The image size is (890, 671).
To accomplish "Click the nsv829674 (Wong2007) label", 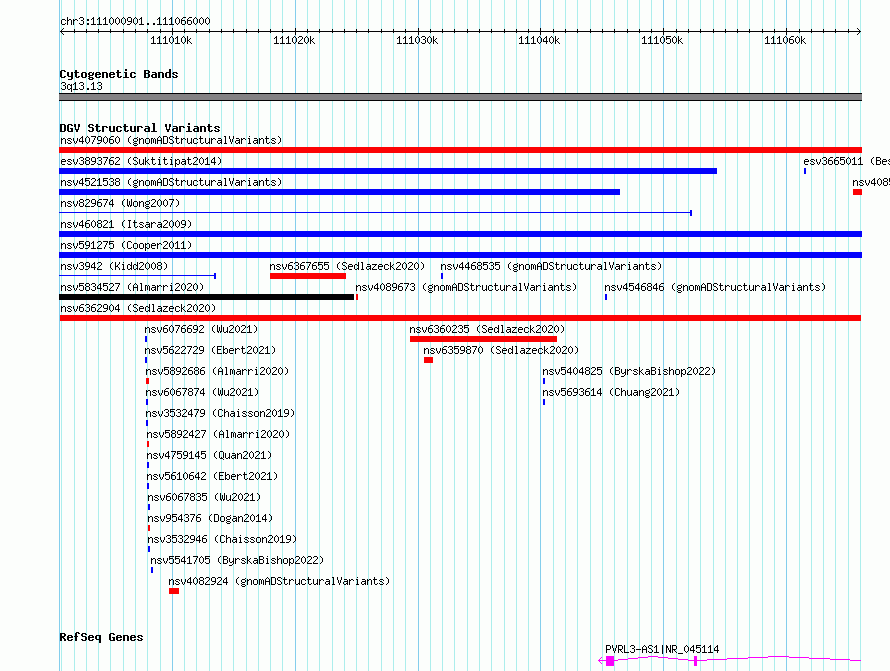I will pos(120,203).
